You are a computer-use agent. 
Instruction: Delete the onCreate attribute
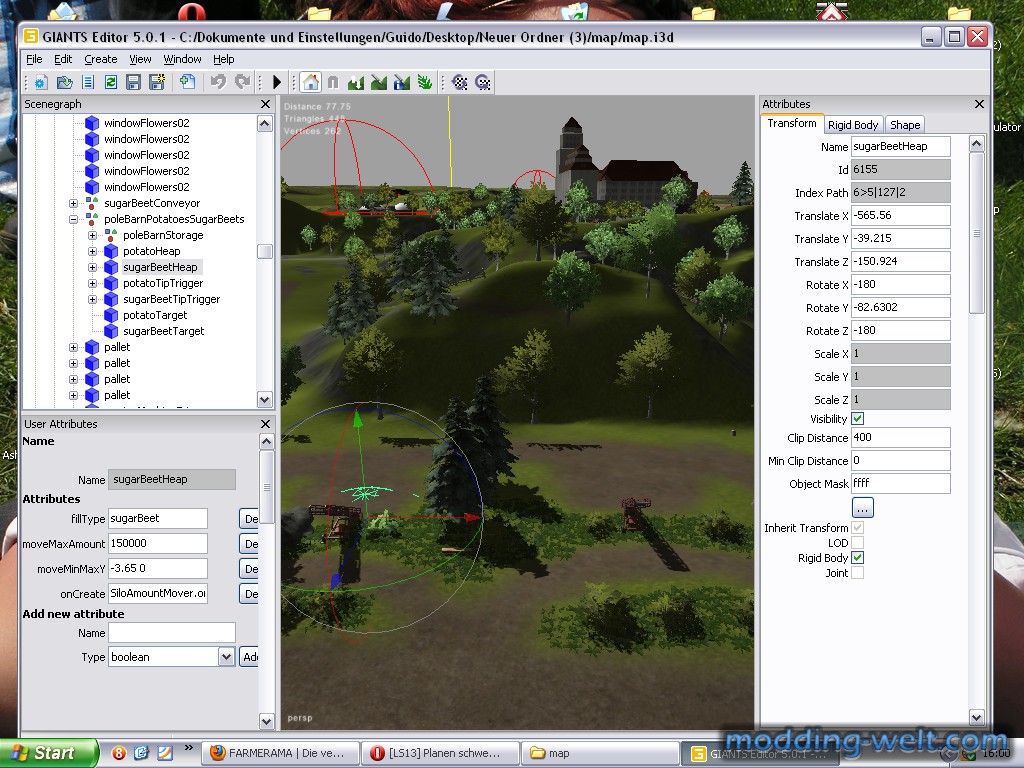249,594
